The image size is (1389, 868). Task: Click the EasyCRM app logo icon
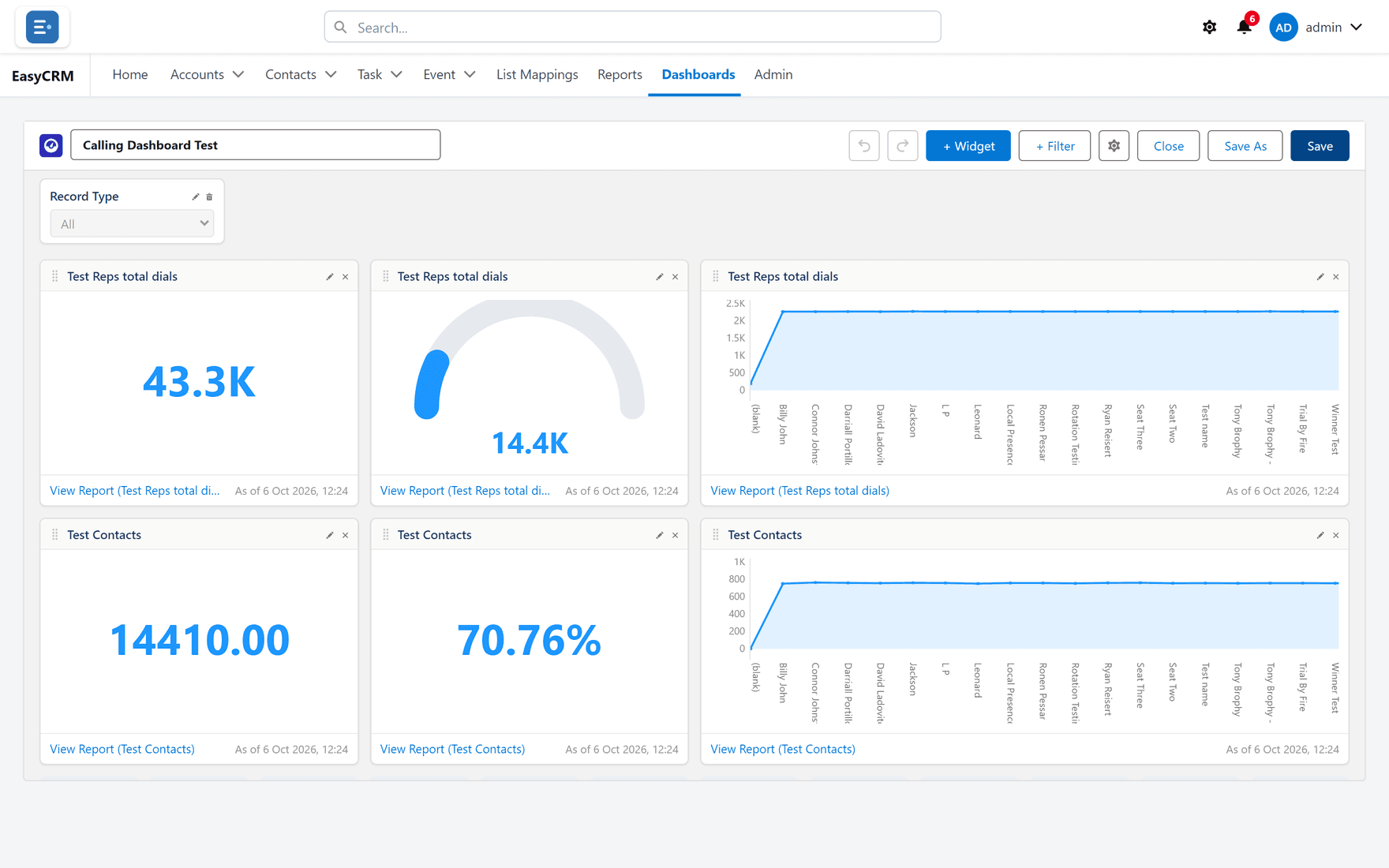[42, 27]
